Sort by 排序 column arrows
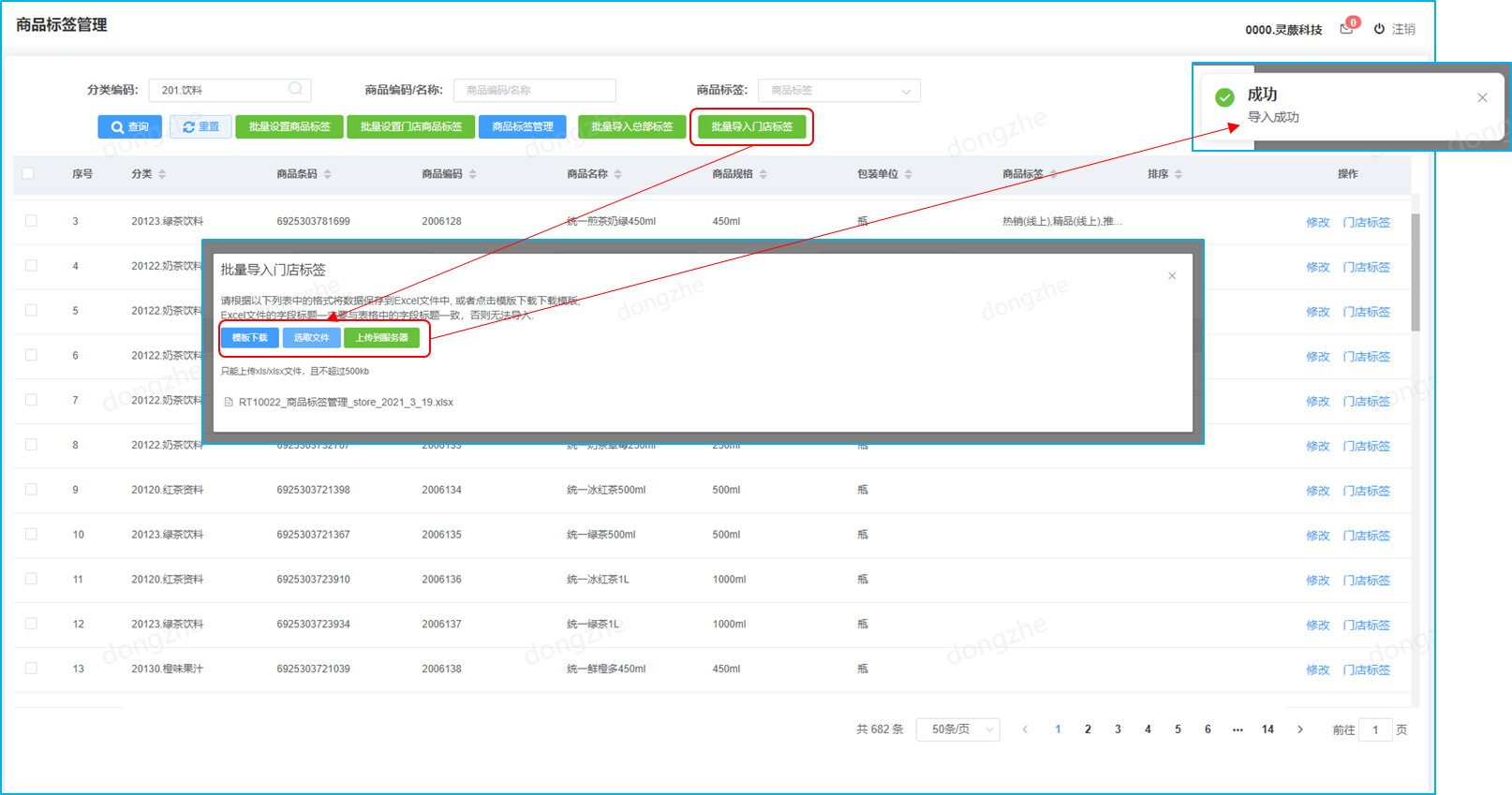Image resolution: width=1512 pixels, height=795 pixels. point(1178,174)
